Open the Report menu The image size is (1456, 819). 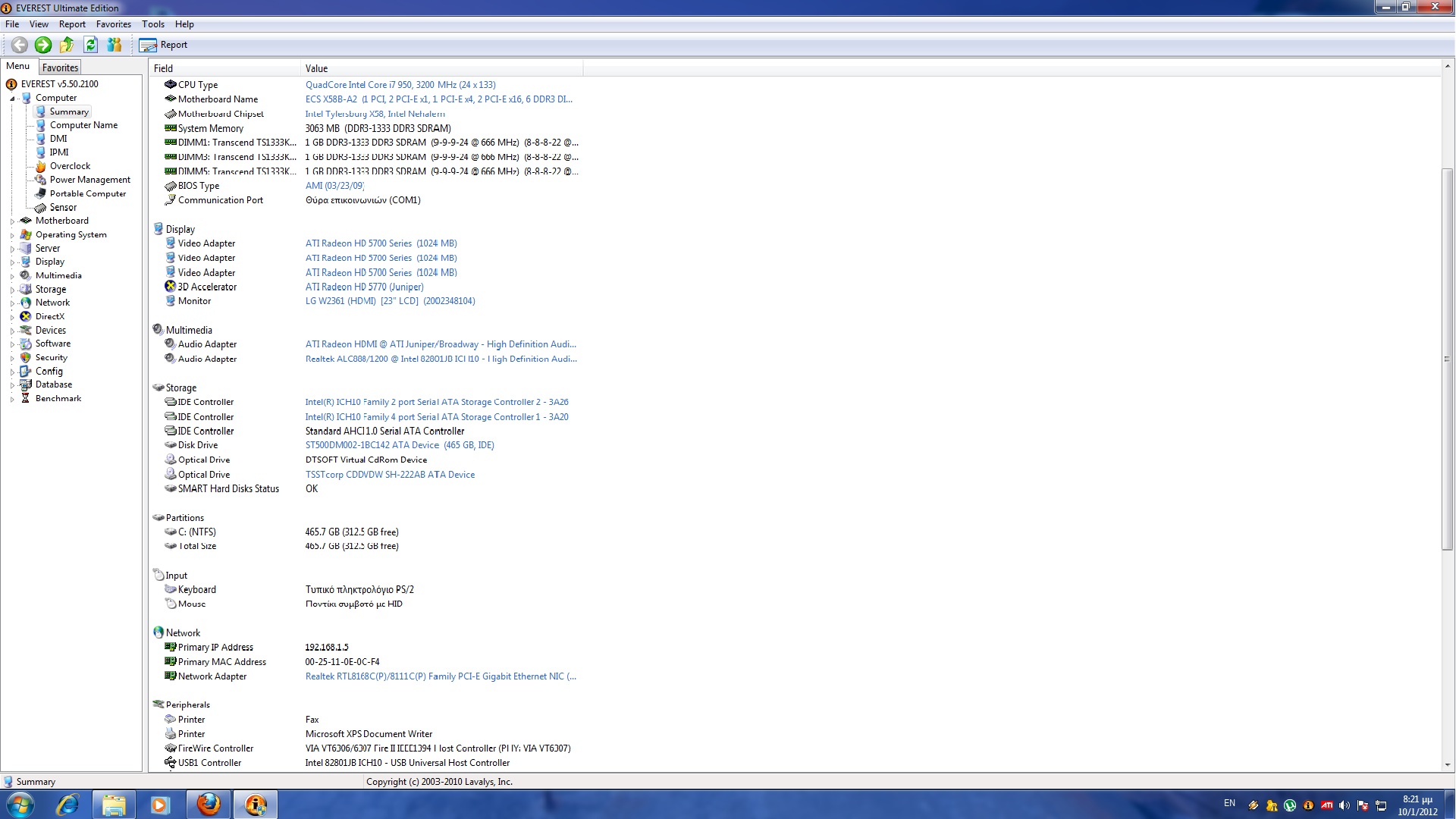(x=72, y=24)
